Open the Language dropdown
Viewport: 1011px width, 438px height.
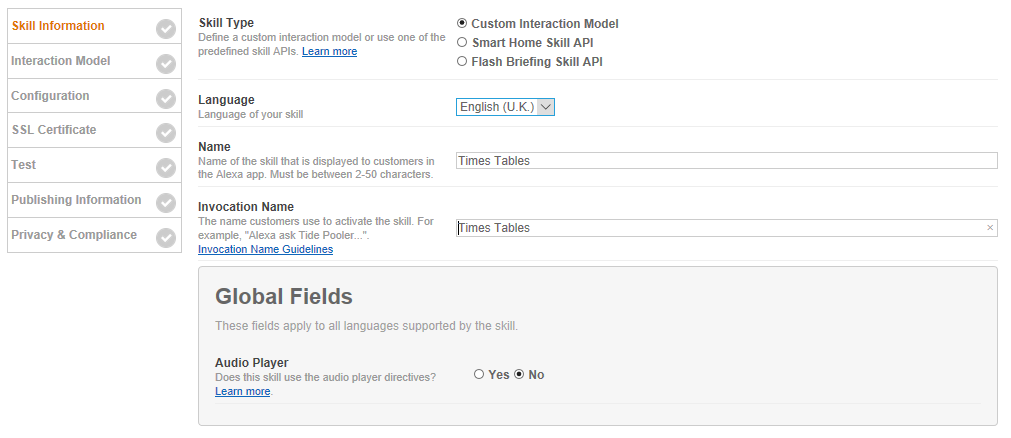point(505,107)
